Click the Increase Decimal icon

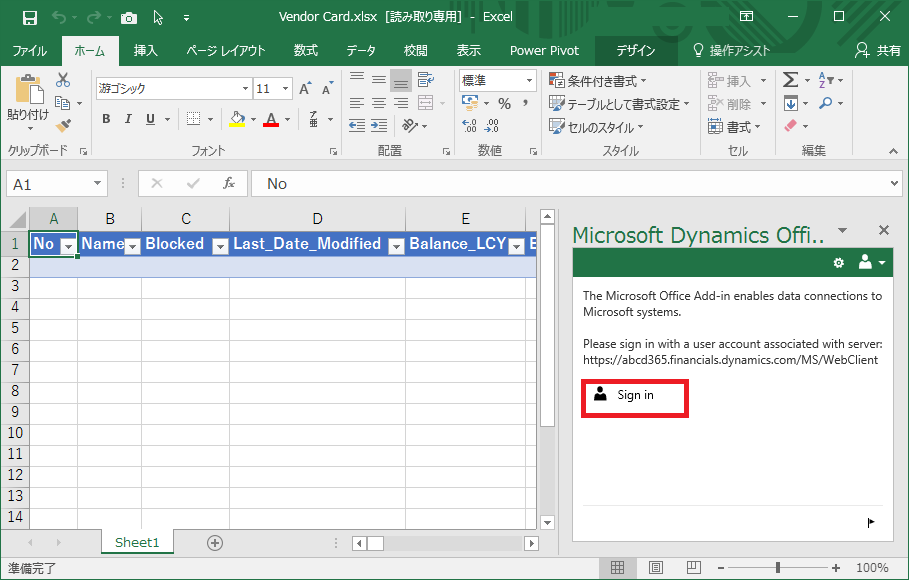[x=470, y=125]
